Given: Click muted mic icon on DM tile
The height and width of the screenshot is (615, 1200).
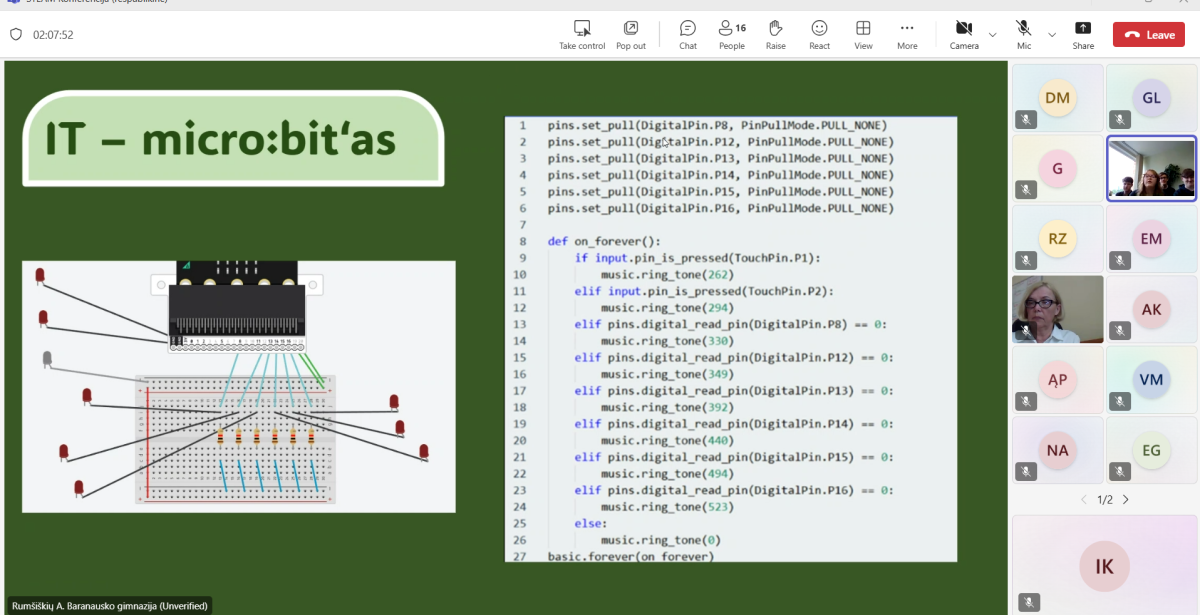Looking at the screenshot, I should 1025,119.
